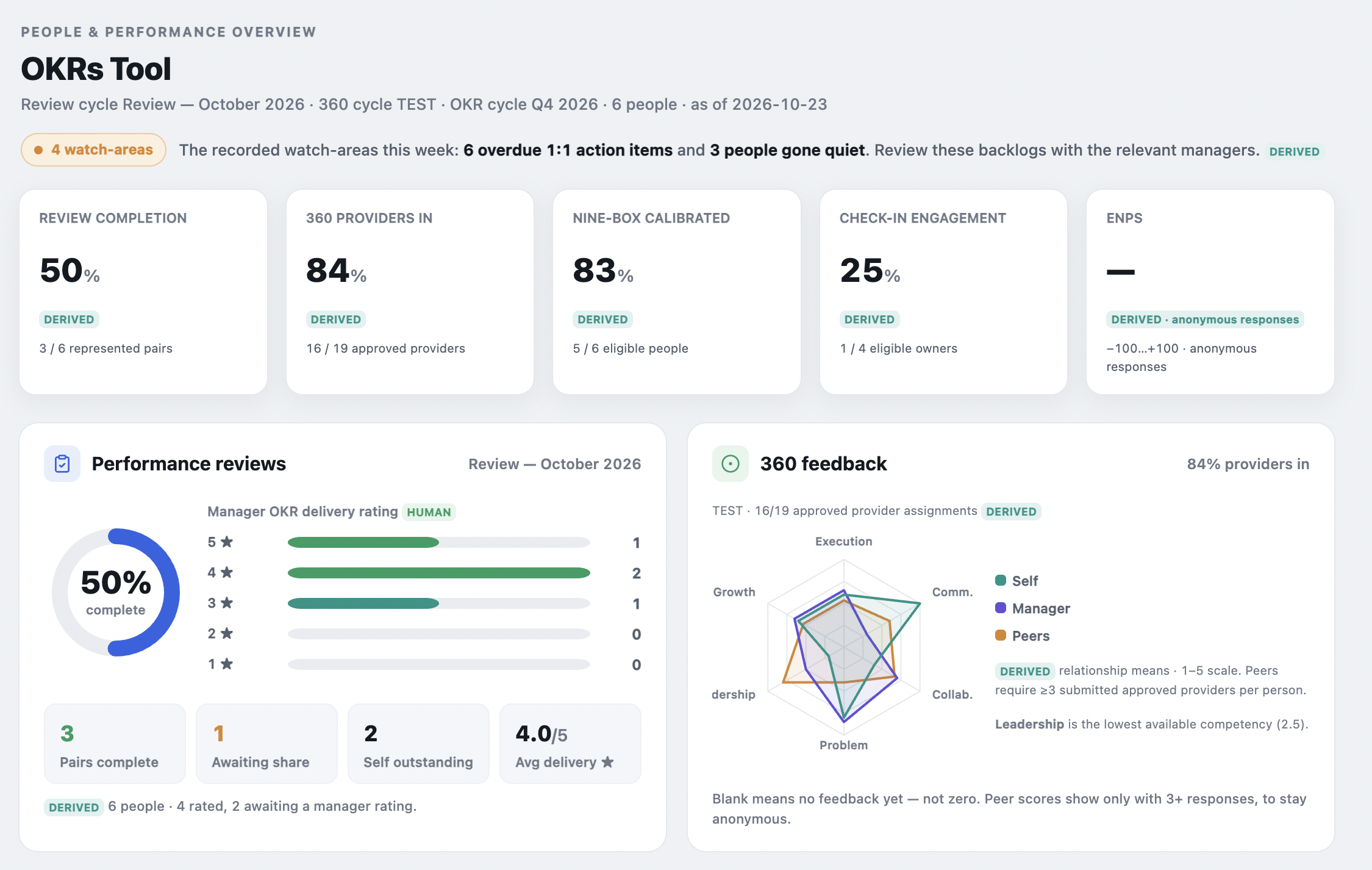Image resolution: width=1372 pixels, height=870 pixels.
Task: Click the 5 star rating row icon
Action: pyautogui.click(x=227, y=542)
